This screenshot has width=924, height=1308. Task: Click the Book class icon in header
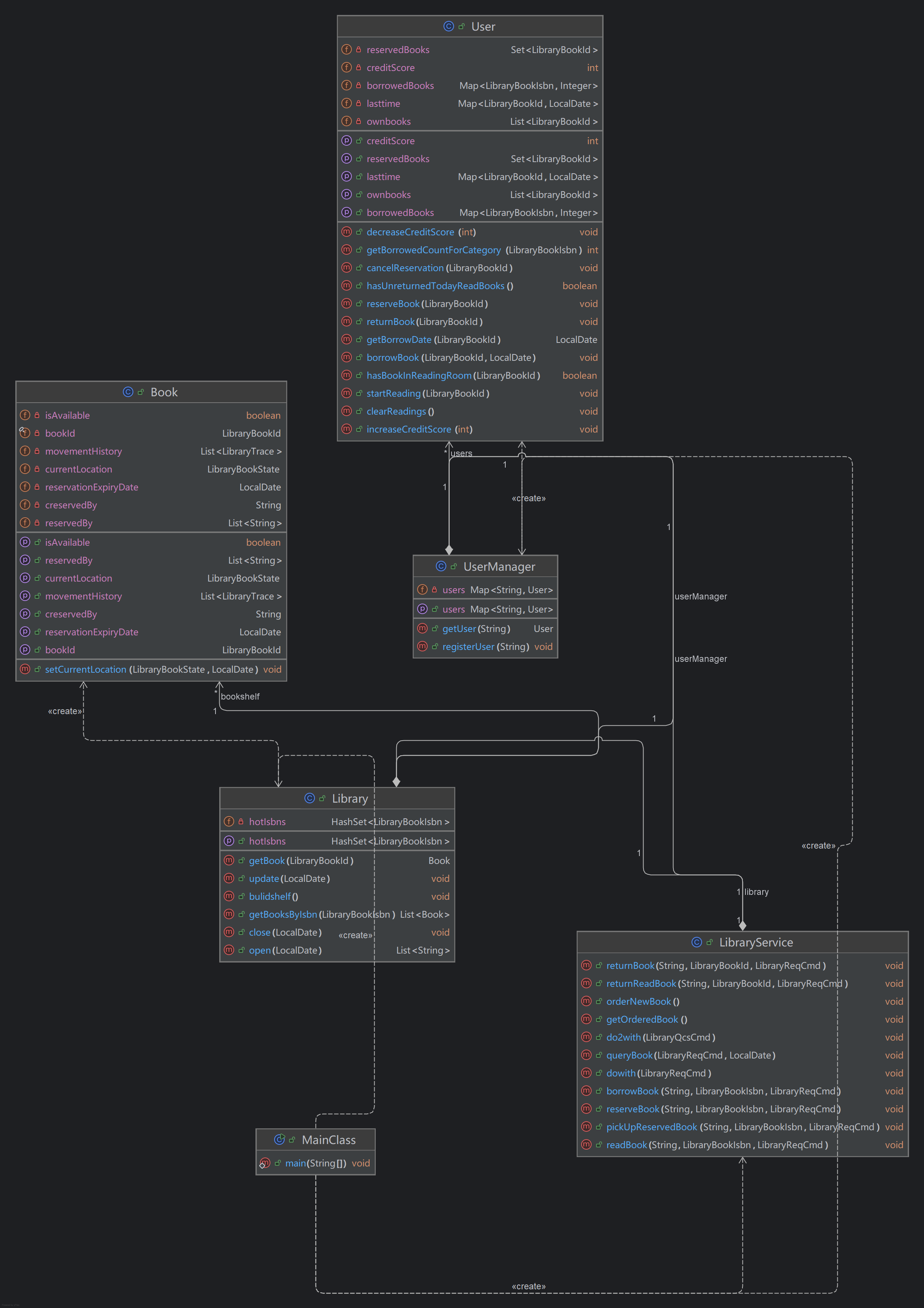click(x=128, y=392)
